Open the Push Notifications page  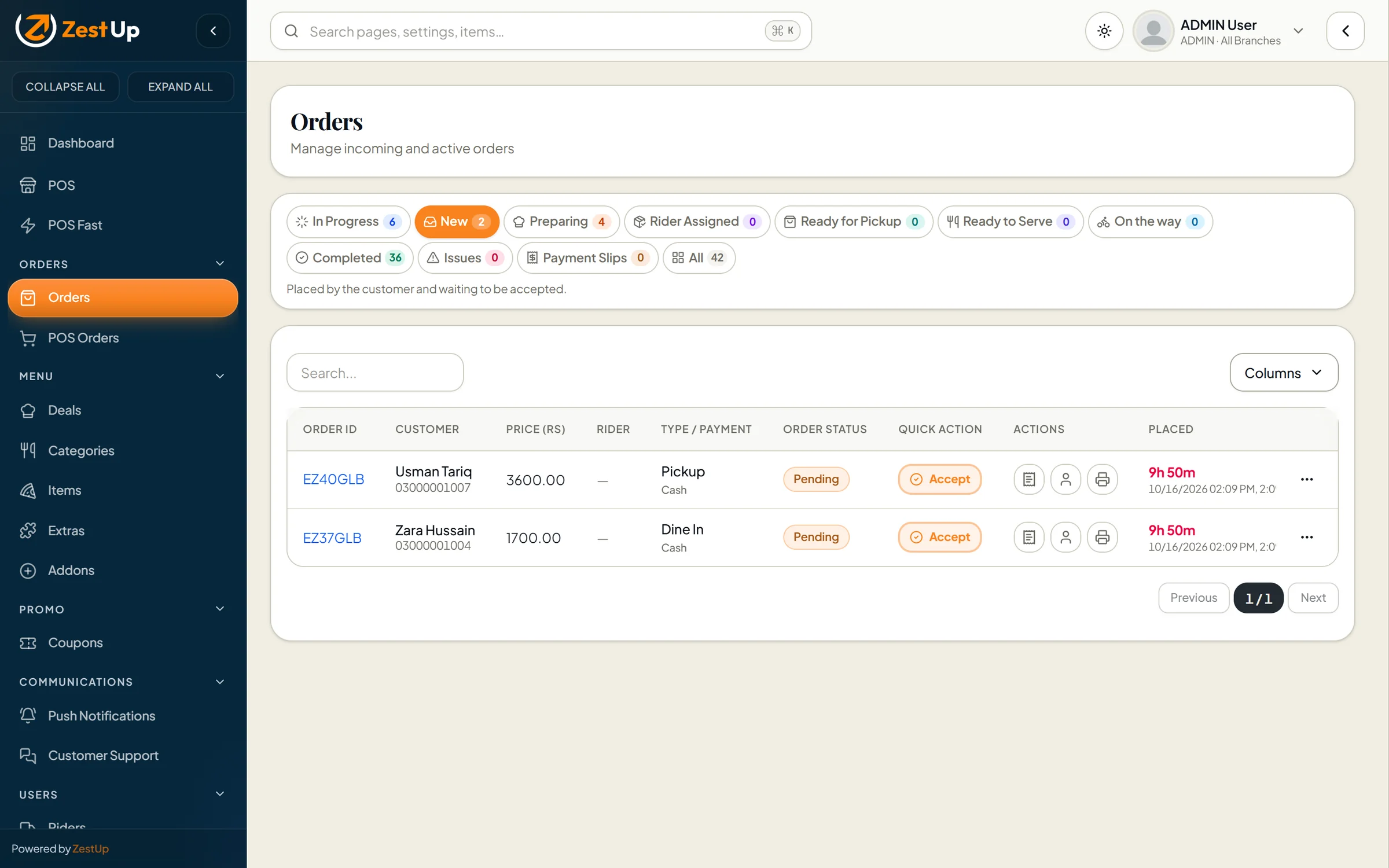(x=123, y=716)
